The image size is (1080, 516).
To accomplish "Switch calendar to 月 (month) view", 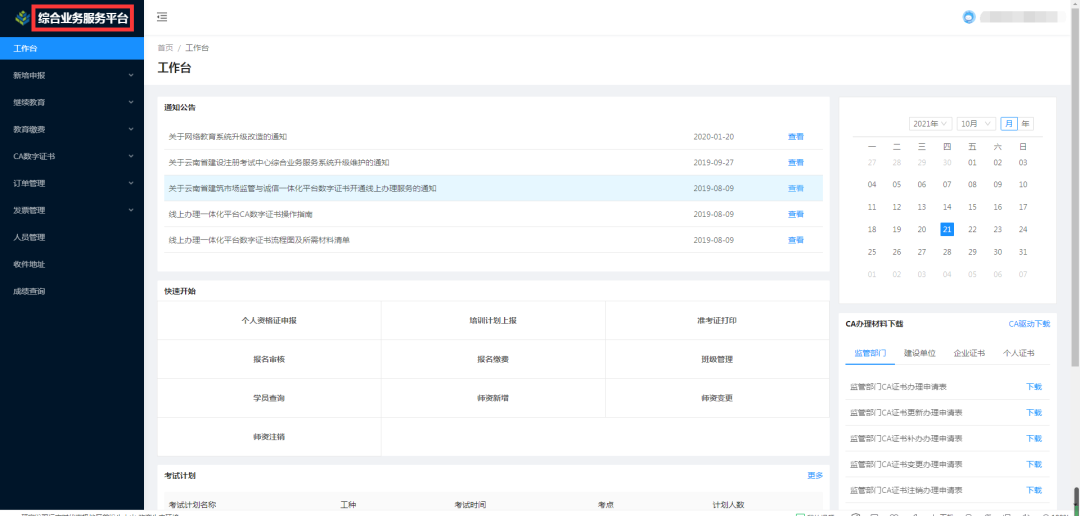I will (1008, 123).
